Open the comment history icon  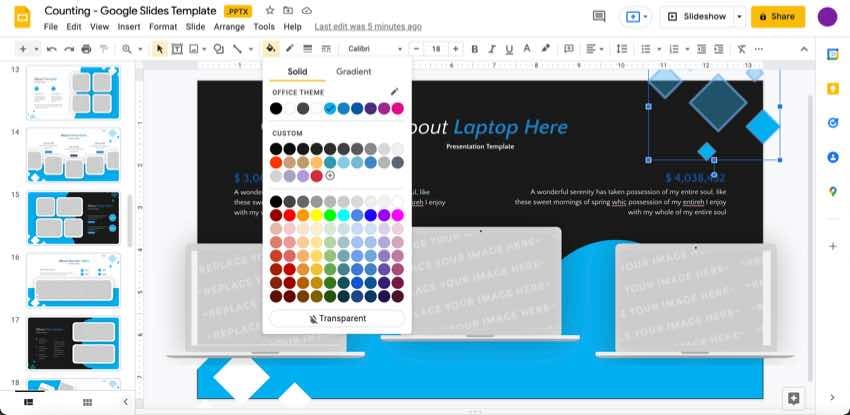pos(599,16)
